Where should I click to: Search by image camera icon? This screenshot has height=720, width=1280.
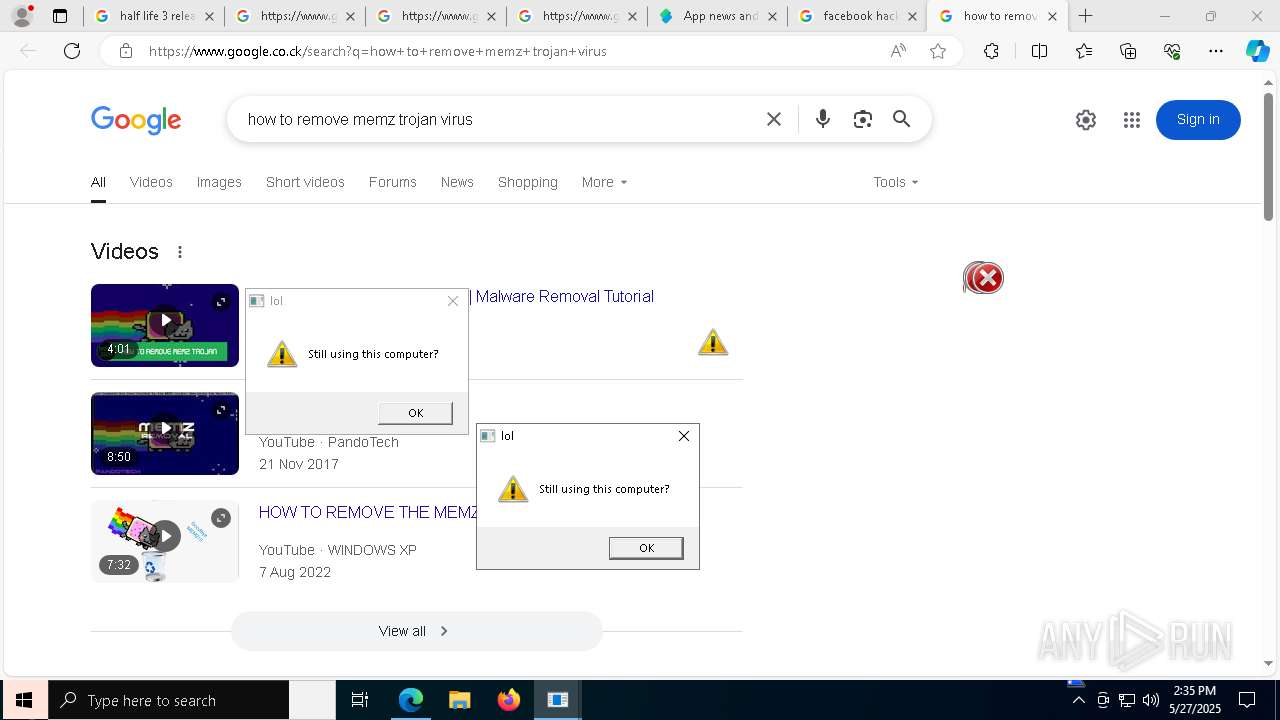pyautogui.click(x=863, y=119)
